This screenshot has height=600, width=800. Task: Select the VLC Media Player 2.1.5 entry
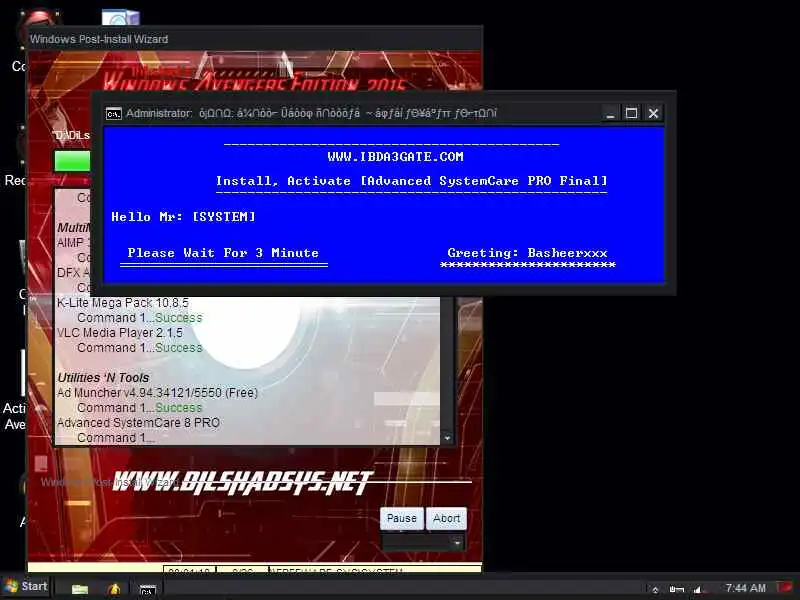click(x=120, y=333)
